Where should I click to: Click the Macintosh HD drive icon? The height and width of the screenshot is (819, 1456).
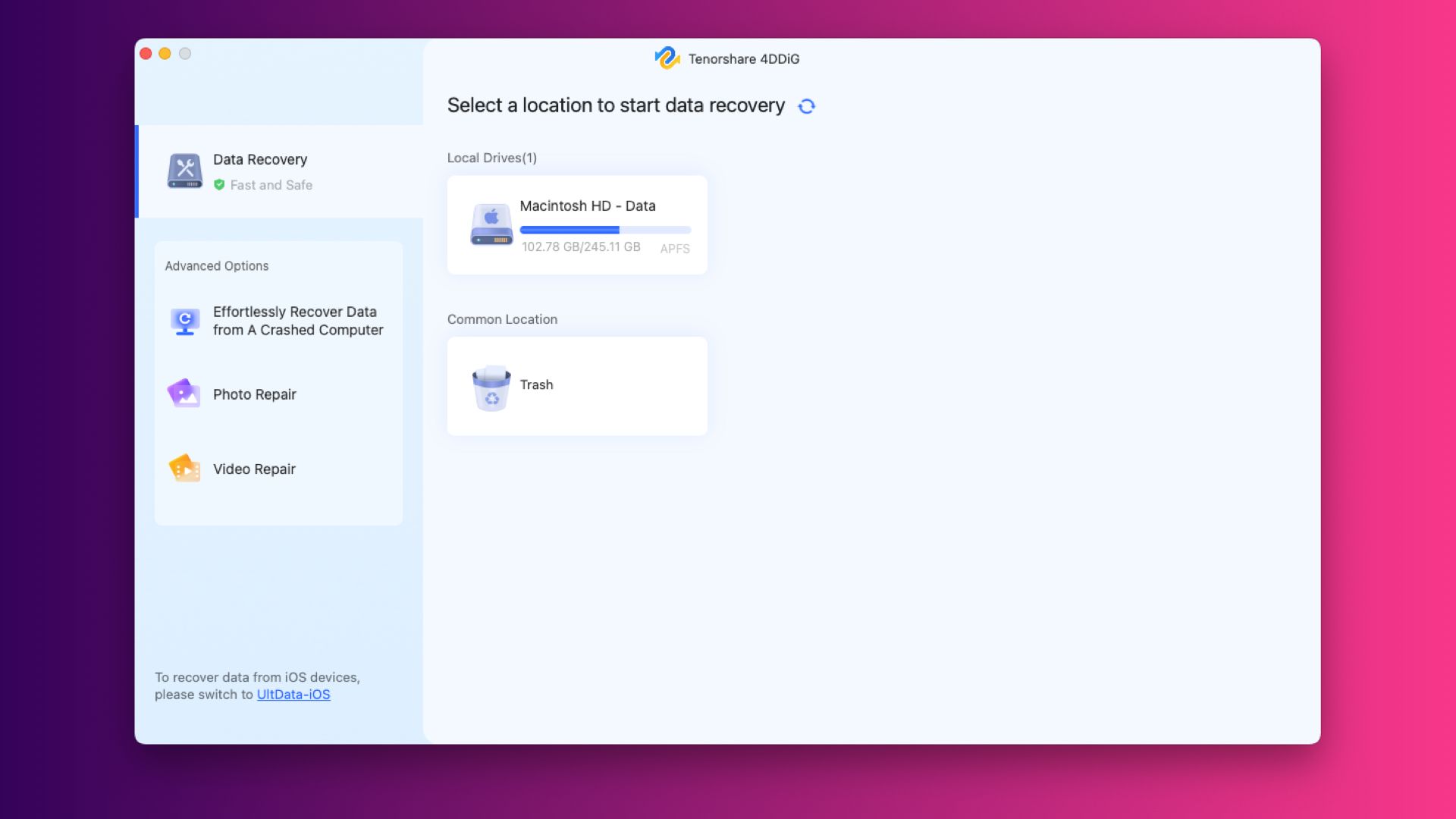tap(491, 224)
